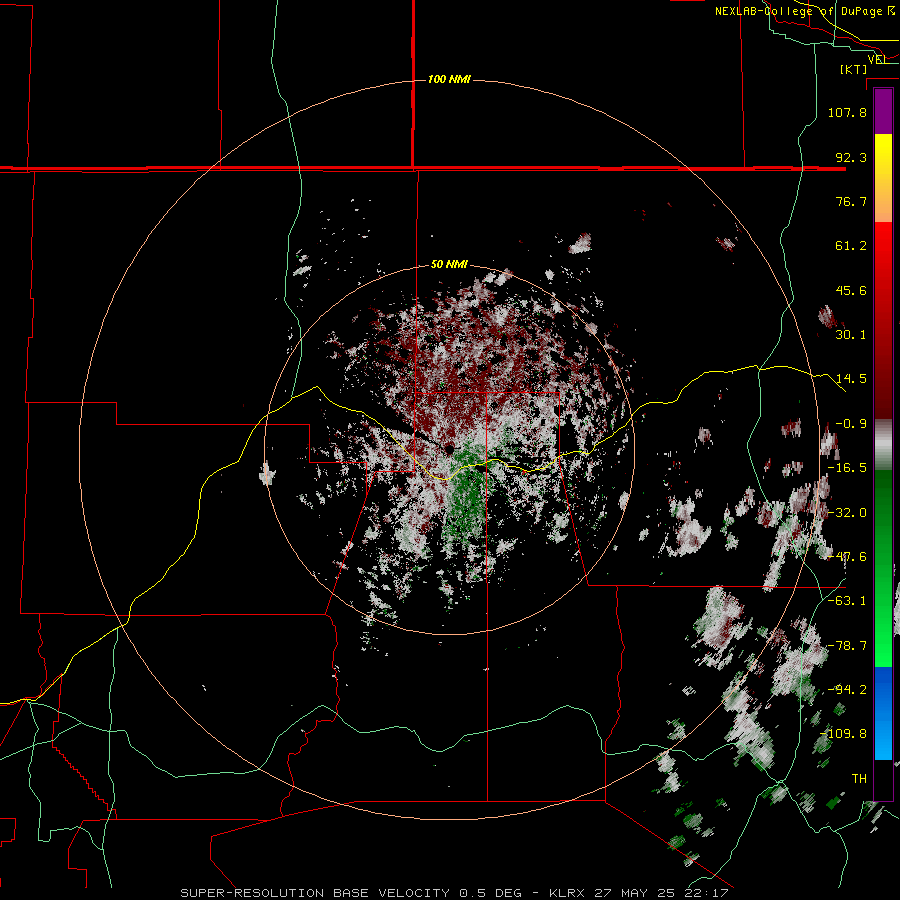Click the "-94.2" velocity scale value

(x=847, y=690)
